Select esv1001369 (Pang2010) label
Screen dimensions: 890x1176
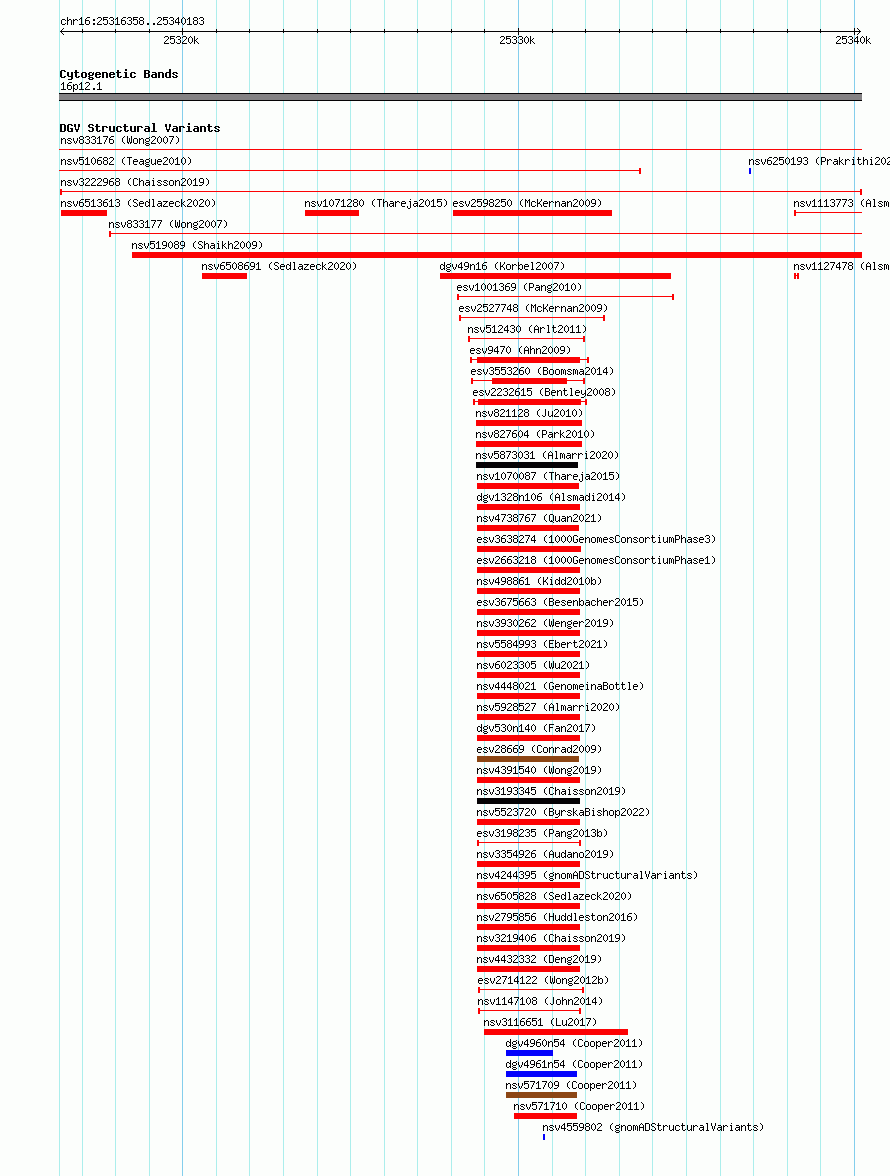point(519,287)
